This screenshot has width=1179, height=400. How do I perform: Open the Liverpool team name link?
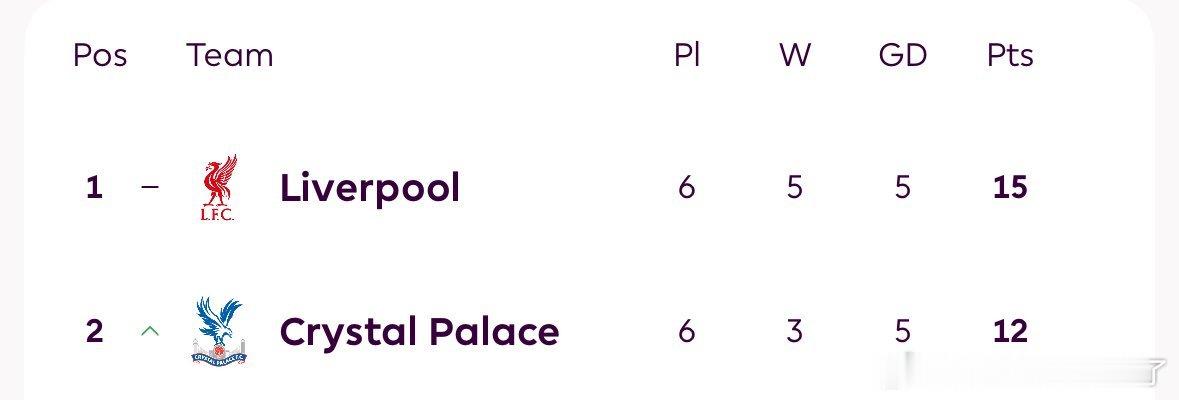pos(369,187)
